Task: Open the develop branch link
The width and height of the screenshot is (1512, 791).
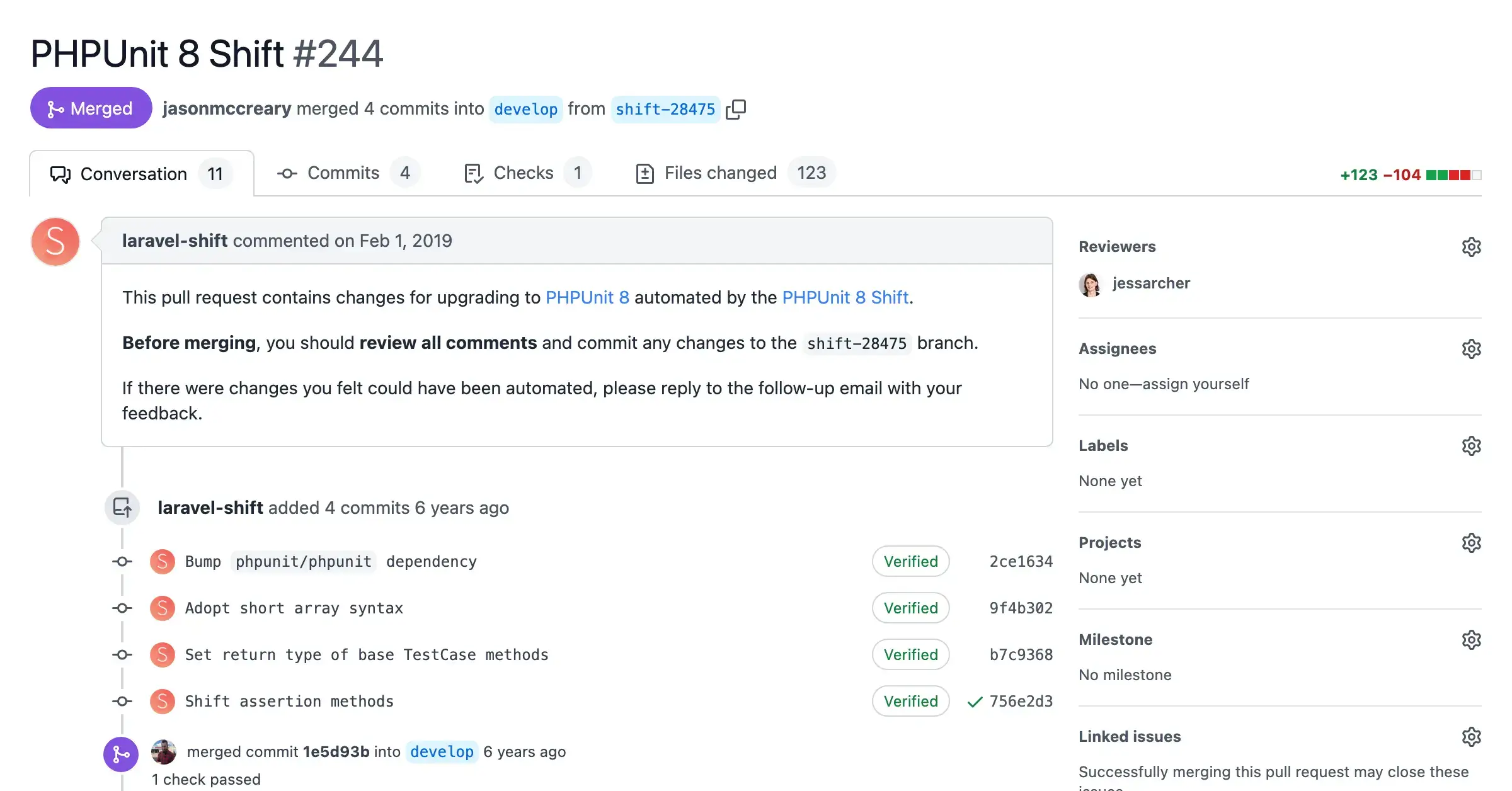Action: pyautogui.click(x=526, y=108)
